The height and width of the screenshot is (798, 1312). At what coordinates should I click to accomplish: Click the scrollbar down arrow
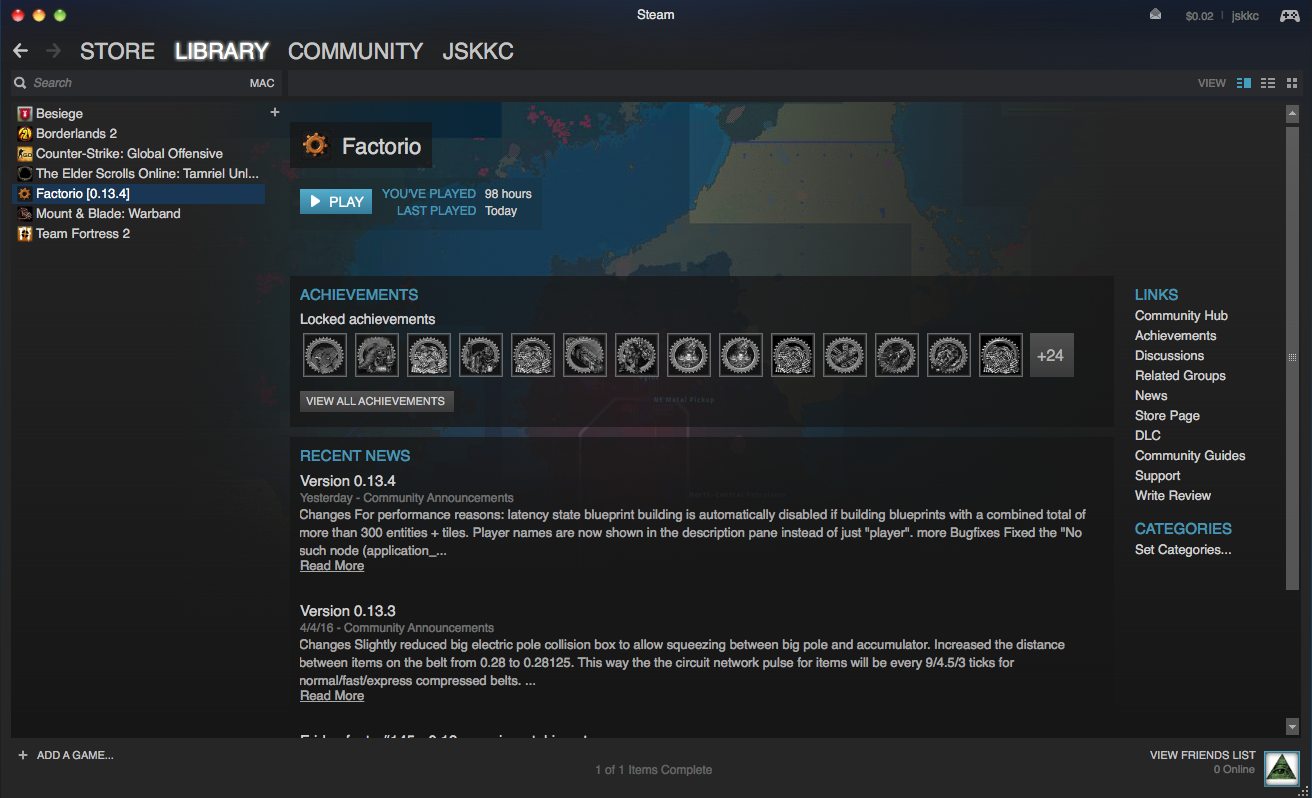tap(1292, 727)
